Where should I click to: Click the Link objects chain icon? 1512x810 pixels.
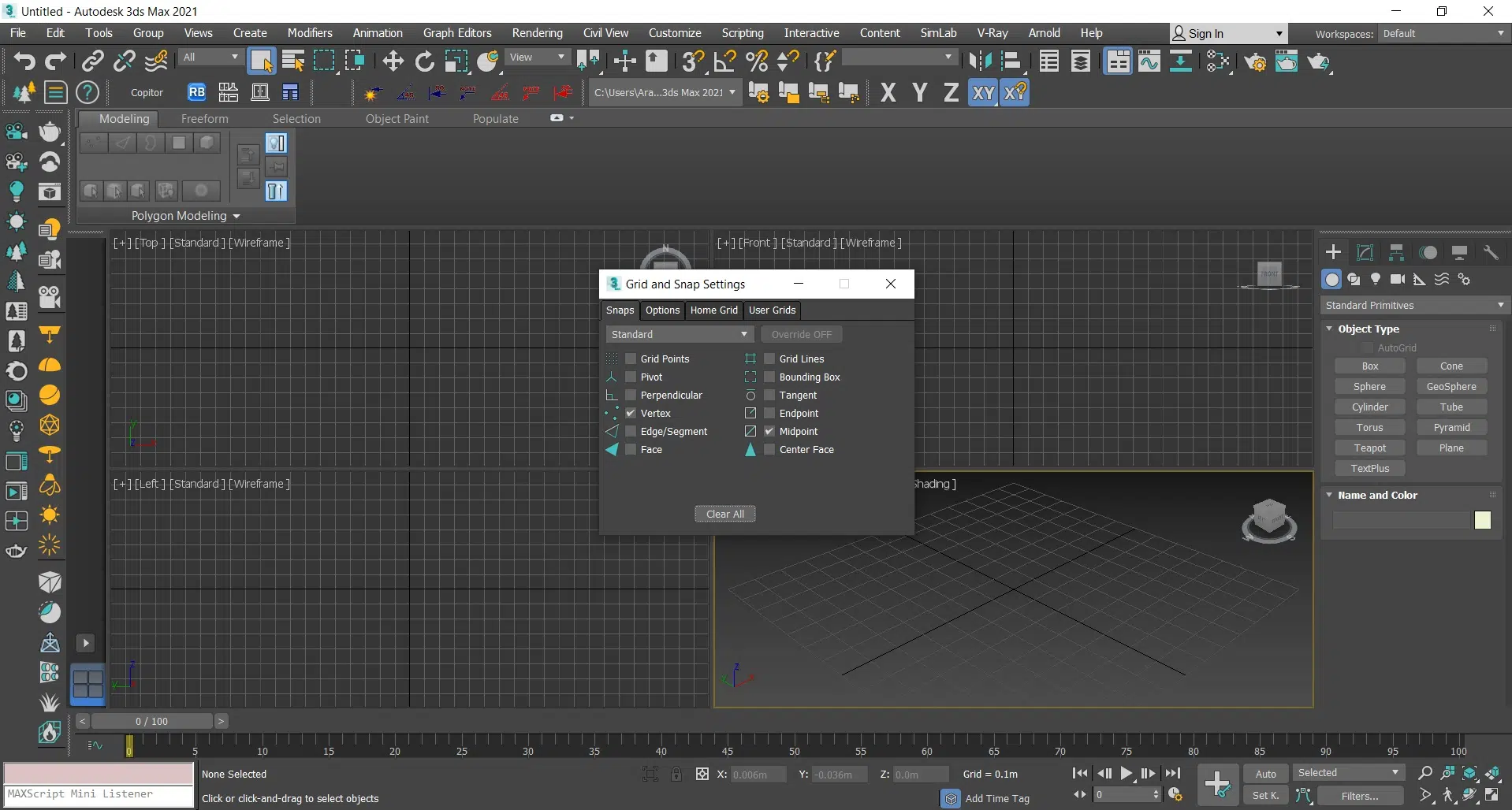point(93,61)
